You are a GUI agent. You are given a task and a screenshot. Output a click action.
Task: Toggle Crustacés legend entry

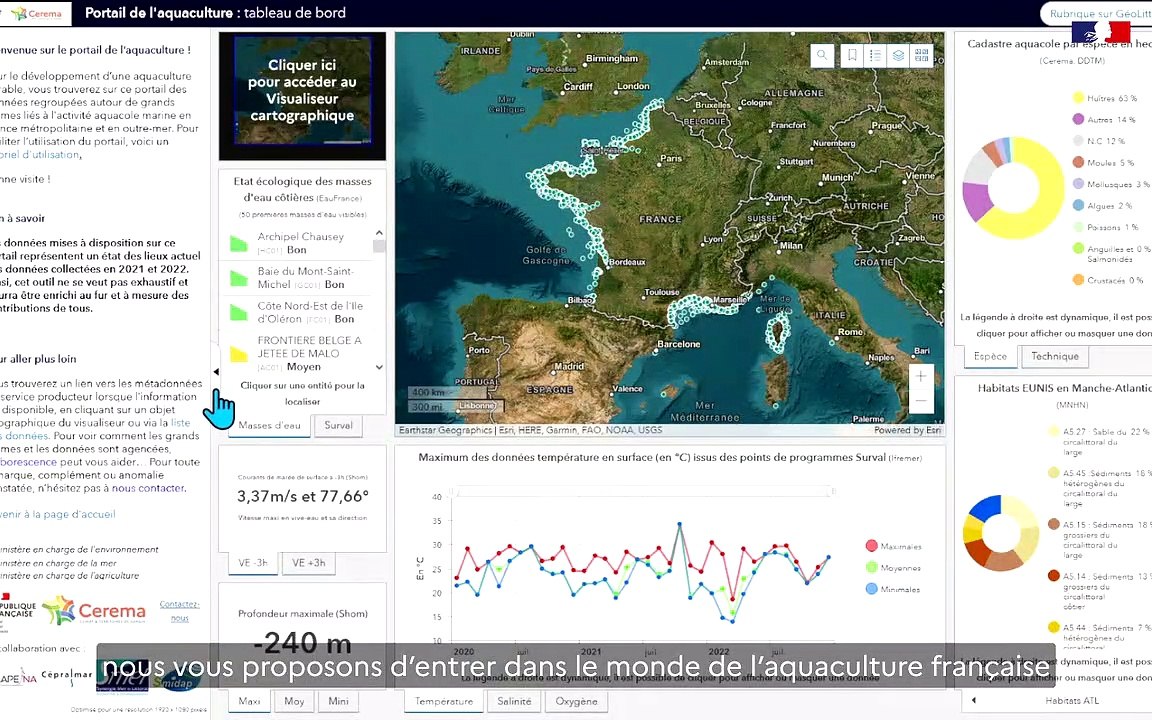(x=1108, y=280)
